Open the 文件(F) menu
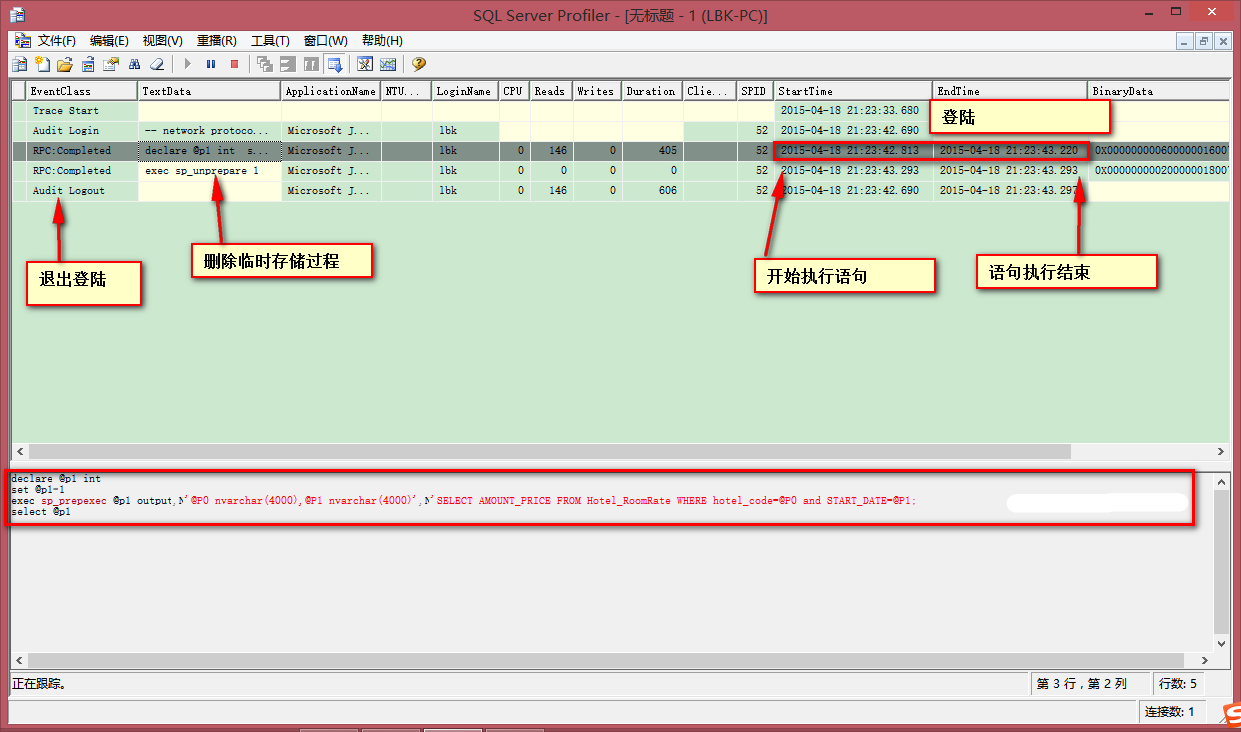Viewport: 1241px width, 732px height. 57,41
